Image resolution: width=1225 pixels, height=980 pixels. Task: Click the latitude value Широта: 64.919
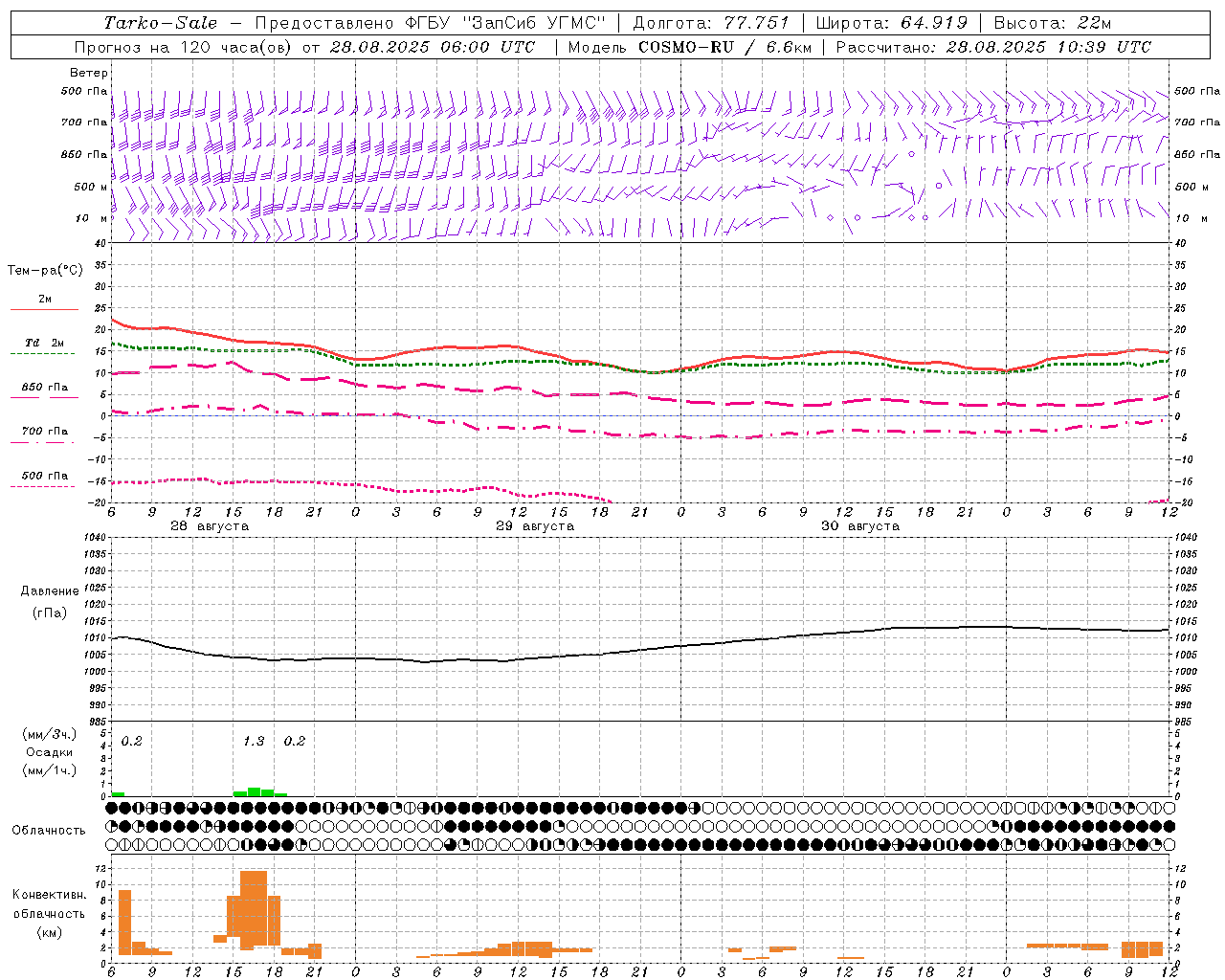893,23
